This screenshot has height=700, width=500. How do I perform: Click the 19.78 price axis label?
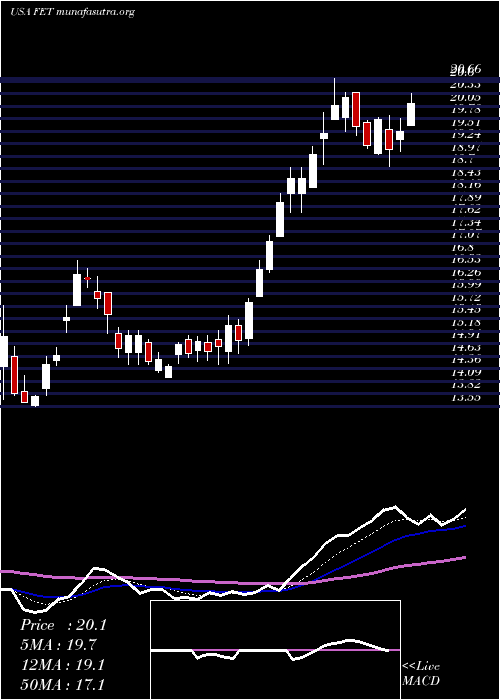click(466, 110)
